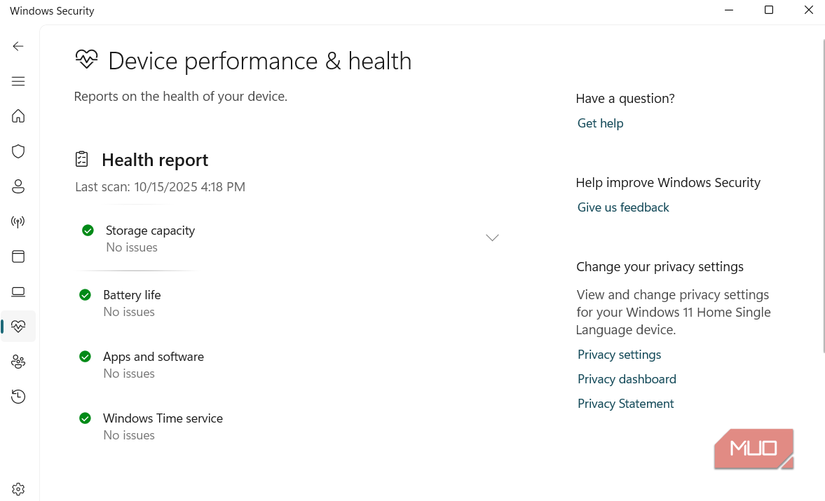Open App & browser control icon
The width and height of the screenshot is (825, 501).
tap(18, 257)
